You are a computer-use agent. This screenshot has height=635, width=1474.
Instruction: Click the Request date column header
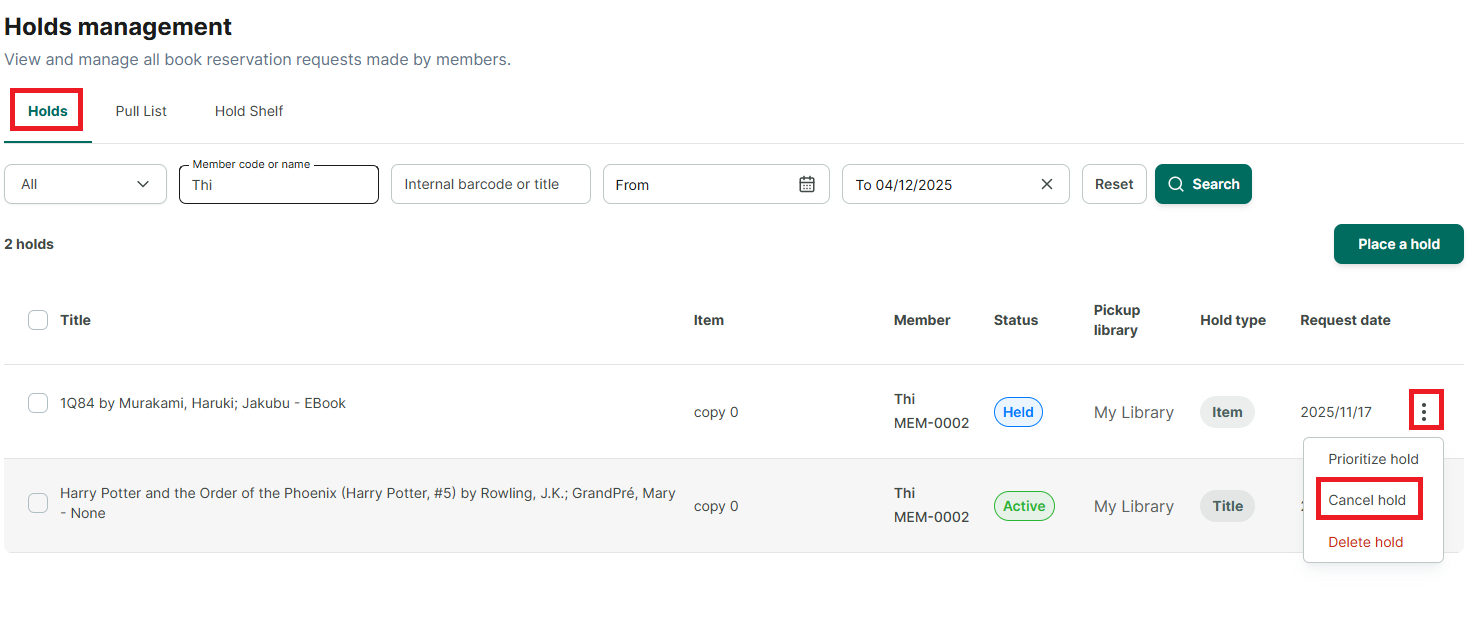pyautogui.click(x=1345, y=320)
